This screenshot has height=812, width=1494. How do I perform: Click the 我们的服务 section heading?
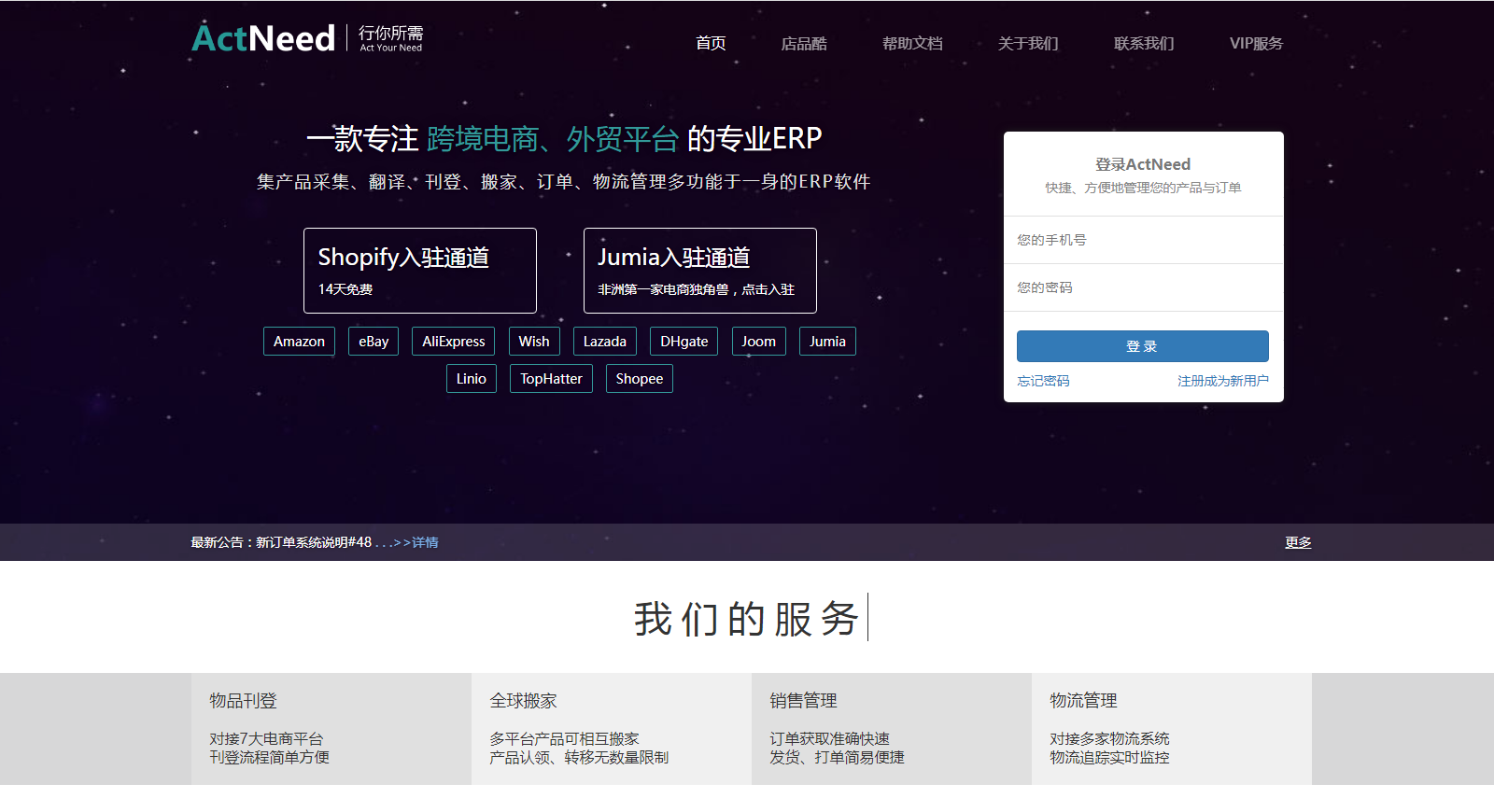747,619
